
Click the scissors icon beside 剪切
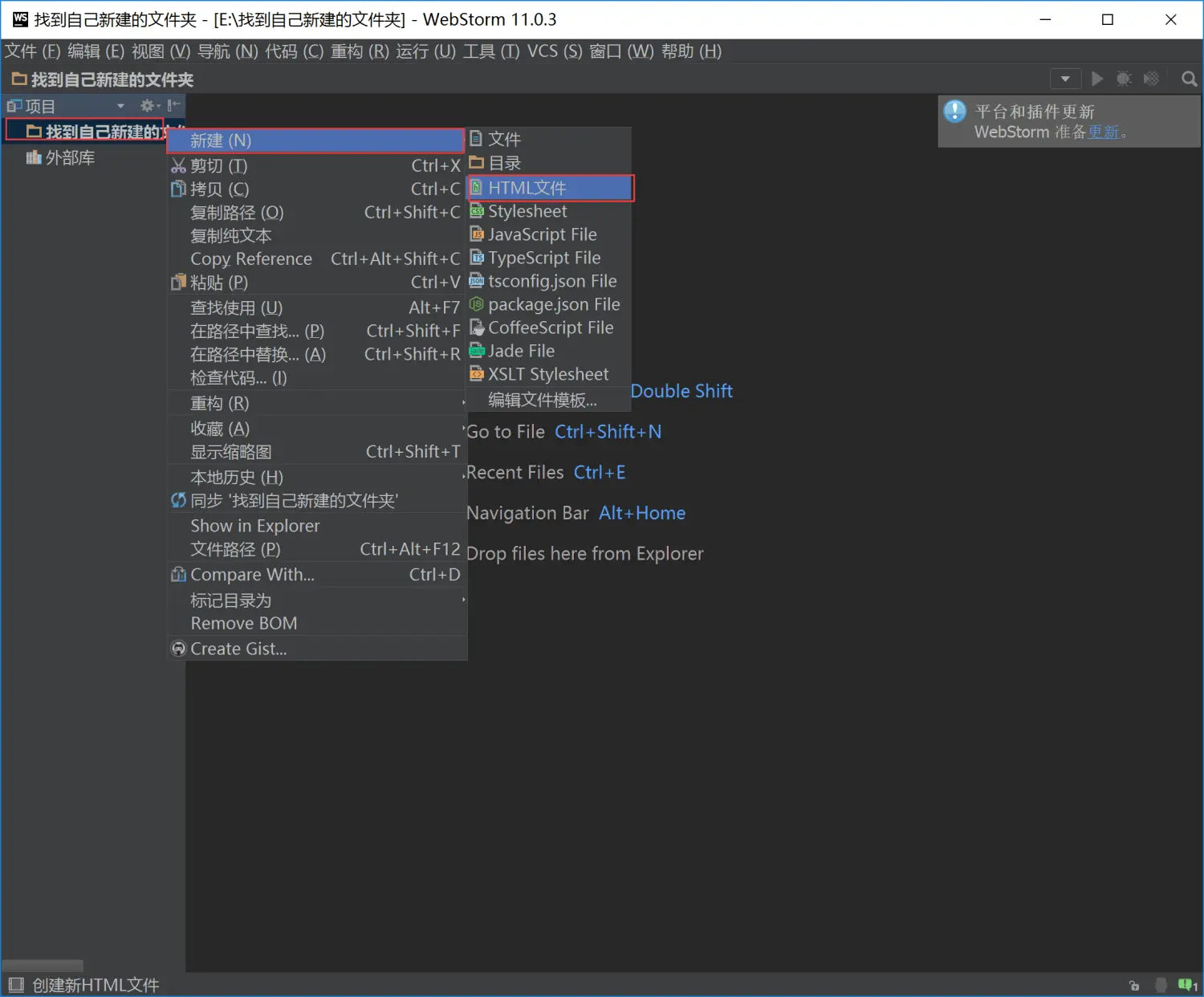178,166
